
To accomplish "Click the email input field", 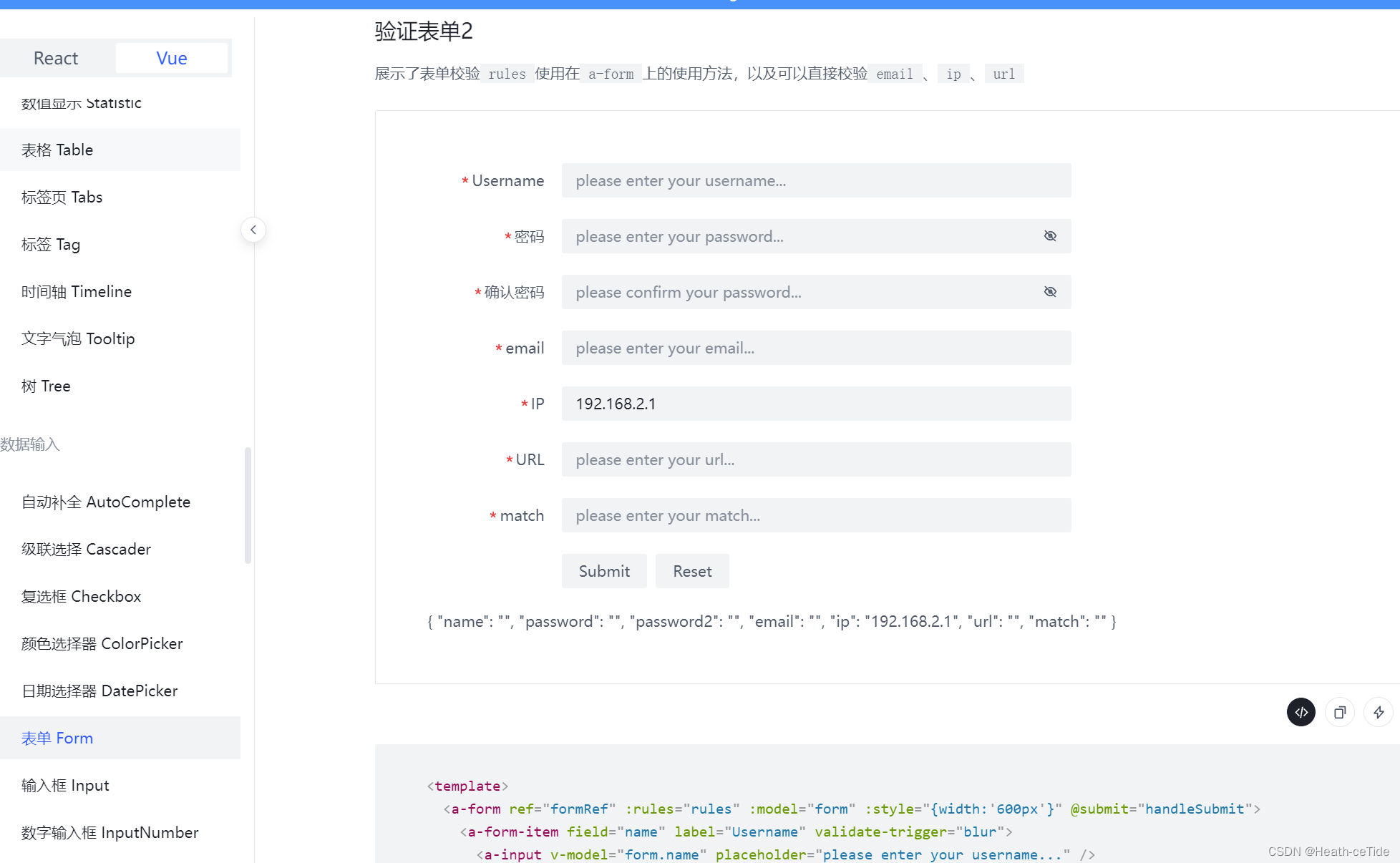I will pyautogui.click(x=816, y=348).
